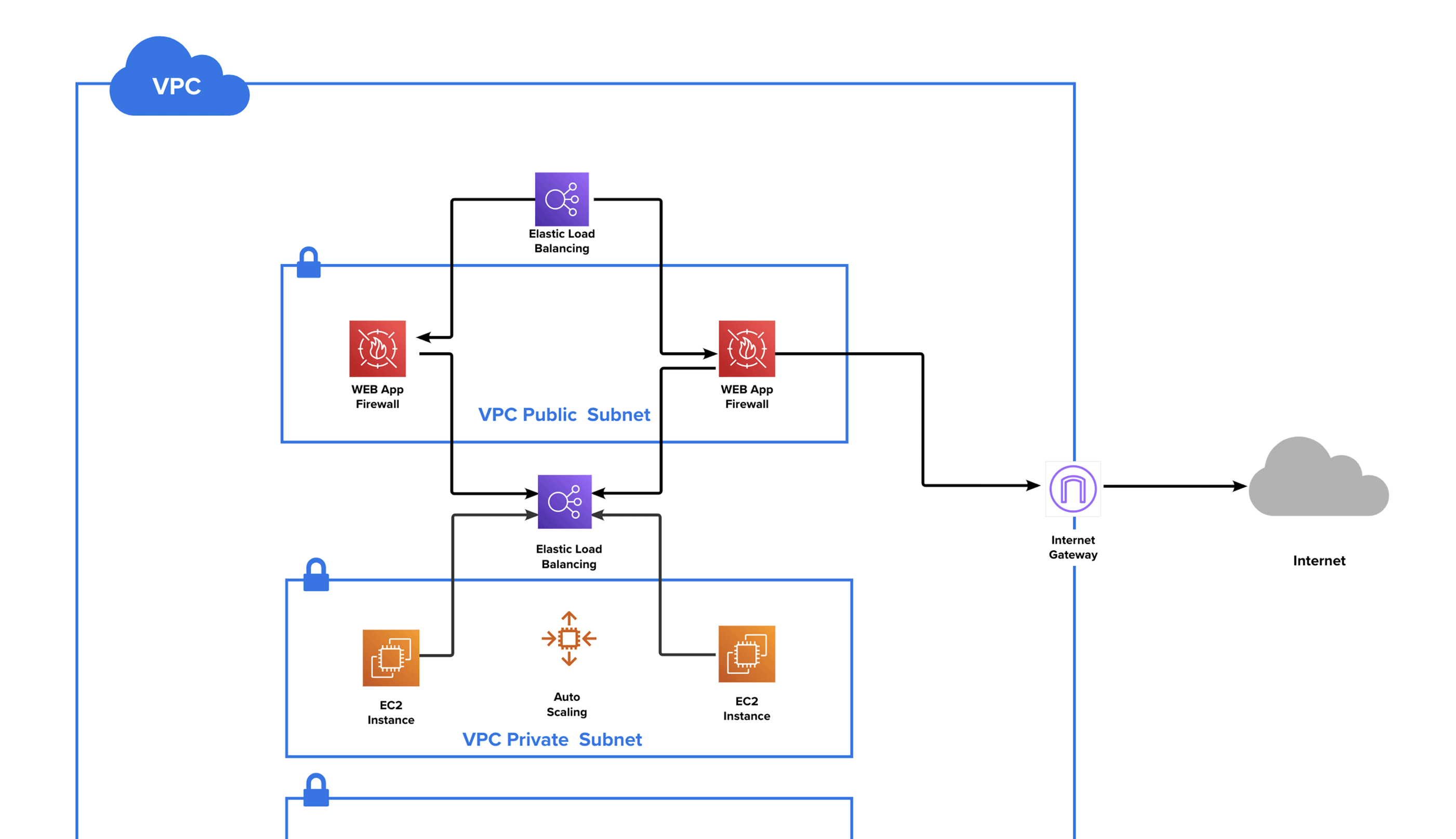Image resolution: width=1456 pixels, height=839 pixels.
Task: Click the VPC Private Subnet label
Action: (x=552, y=739)
